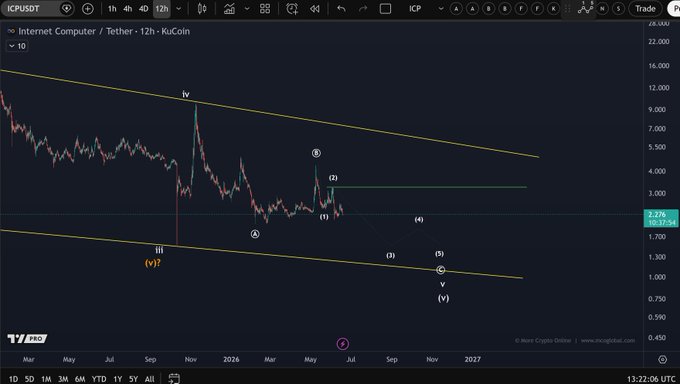
Task: Collapse the indicators legend labeled 10
Action: 17,46
